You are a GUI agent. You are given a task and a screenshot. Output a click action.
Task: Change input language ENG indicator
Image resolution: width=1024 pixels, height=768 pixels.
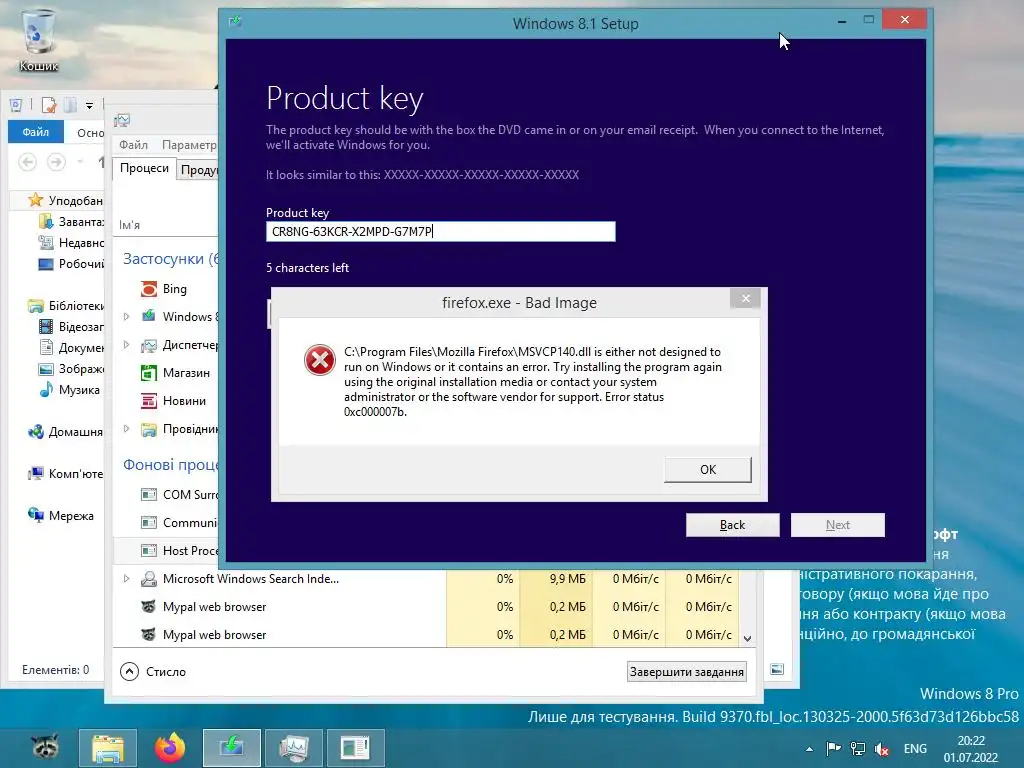point(915,748)
